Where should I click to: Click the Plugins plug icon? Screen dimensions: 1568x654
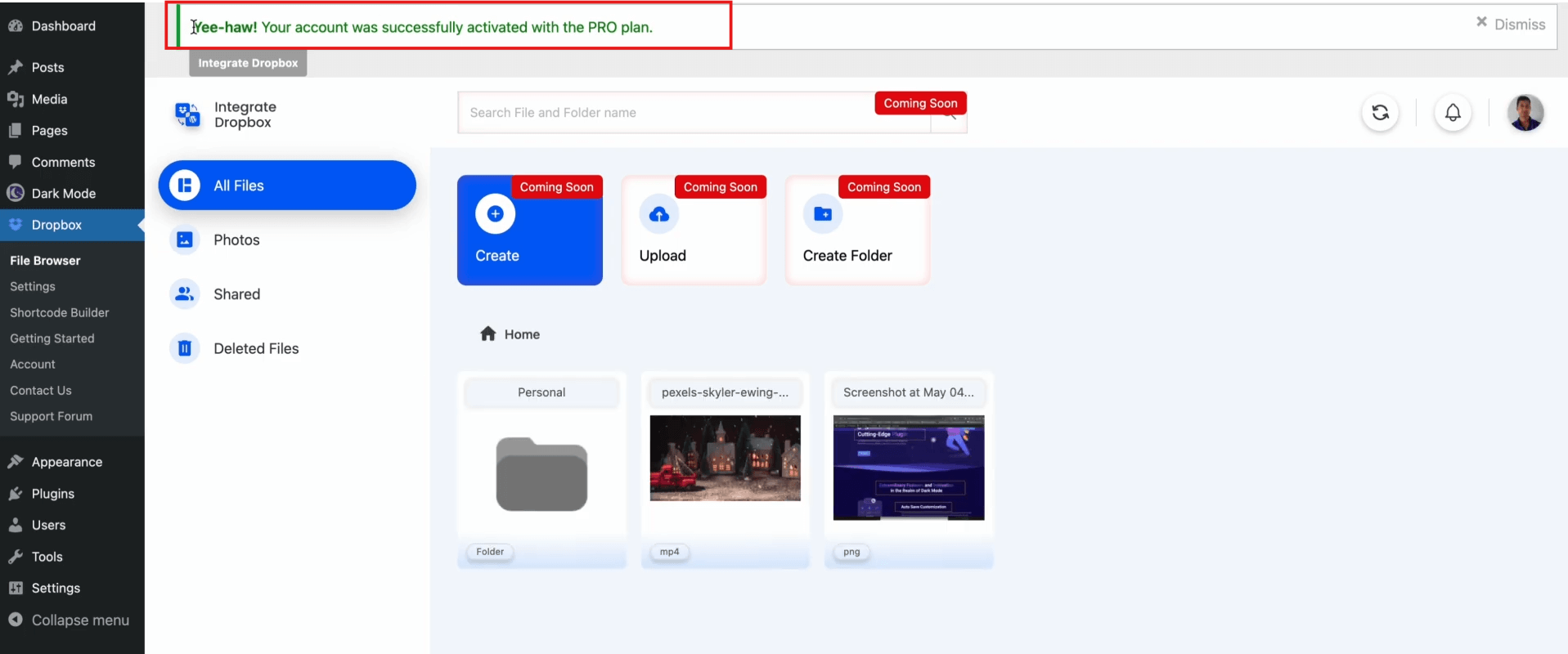click(15, 494)
